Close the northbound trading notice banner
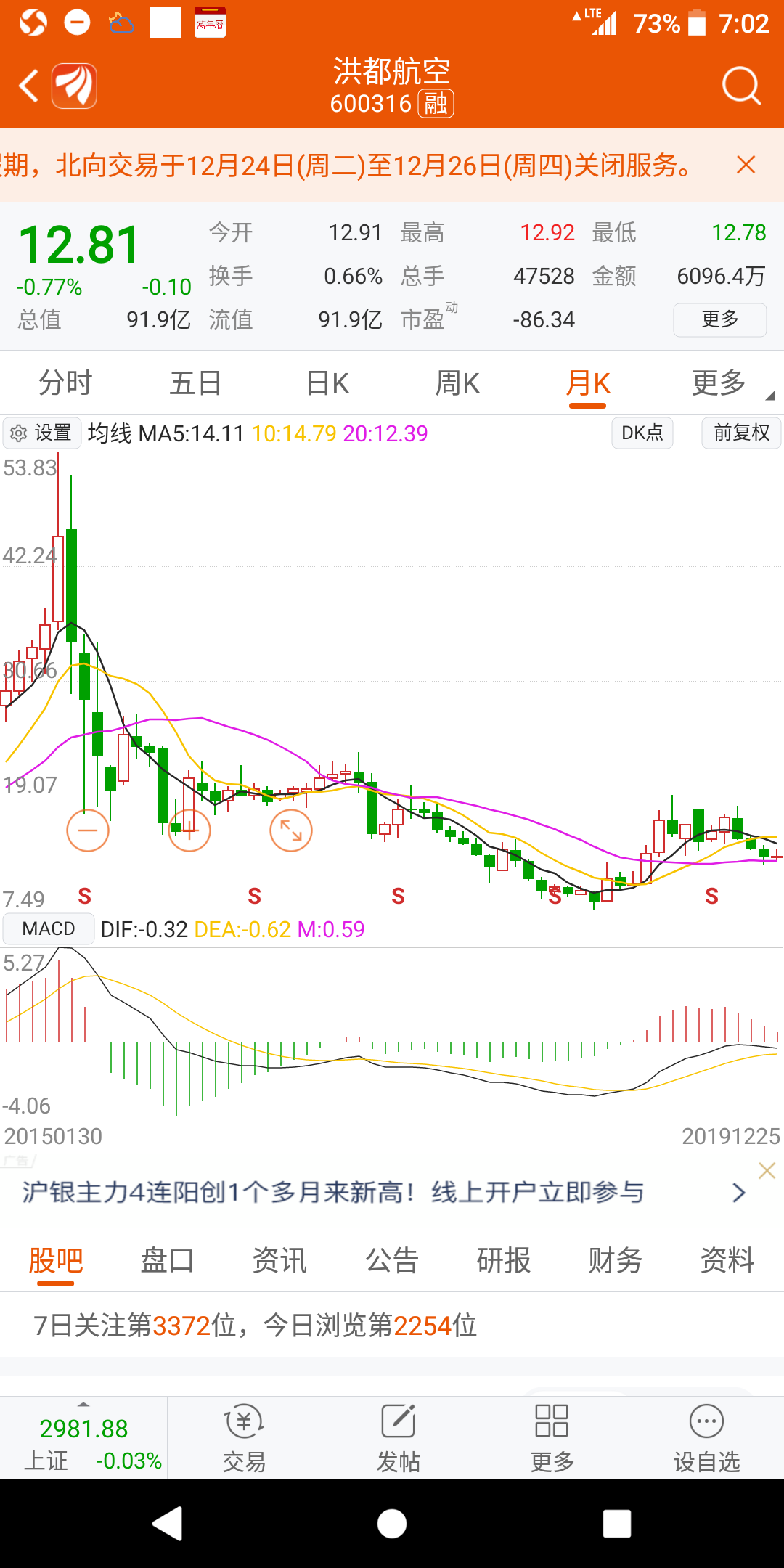This screenshot has width=784, height=1568. click(x=746, y=165)
